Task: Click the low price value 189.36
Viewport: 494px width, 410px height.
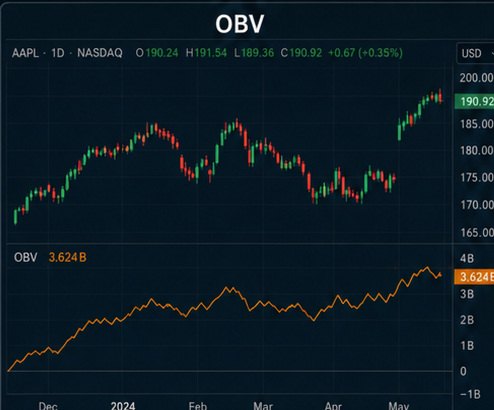Action: click(x=257, y=53)
